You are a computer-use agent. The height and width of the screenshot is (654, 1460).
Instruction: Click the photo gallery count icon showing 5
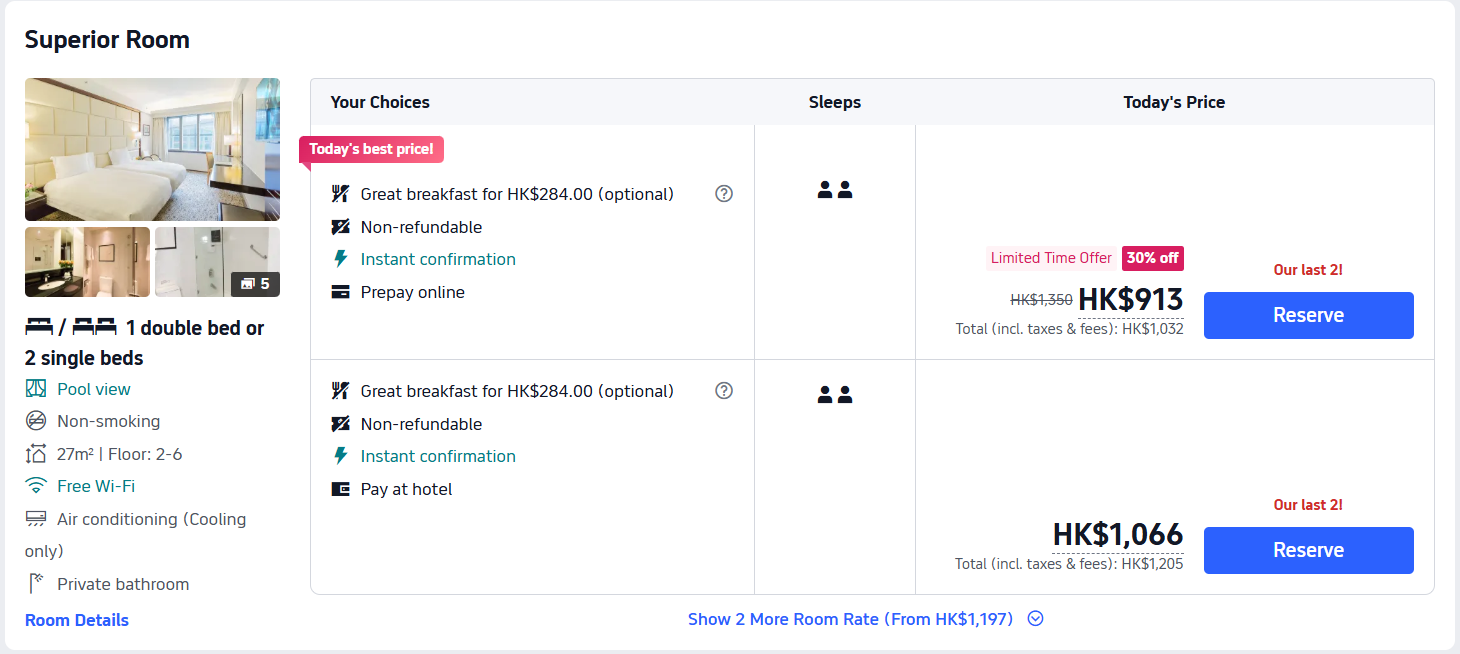coord(256,284)
